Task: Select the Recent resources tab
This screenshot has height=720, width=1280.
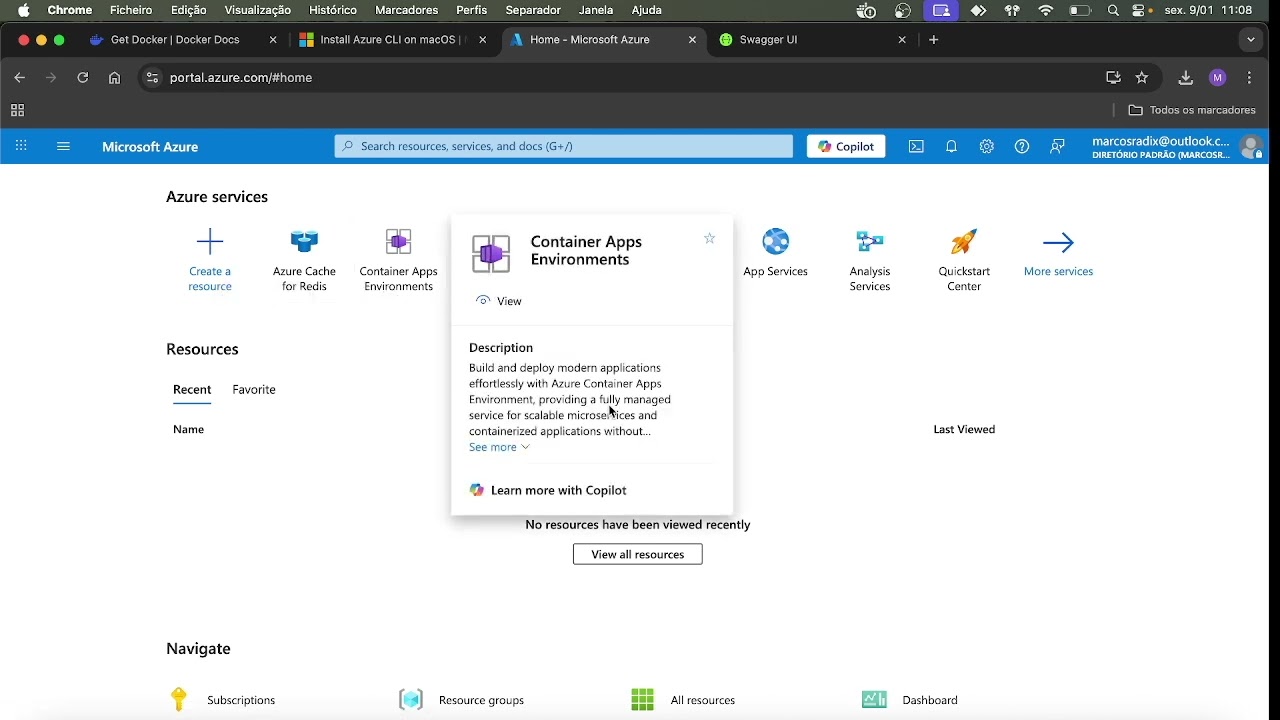Action: pos(192,389)
